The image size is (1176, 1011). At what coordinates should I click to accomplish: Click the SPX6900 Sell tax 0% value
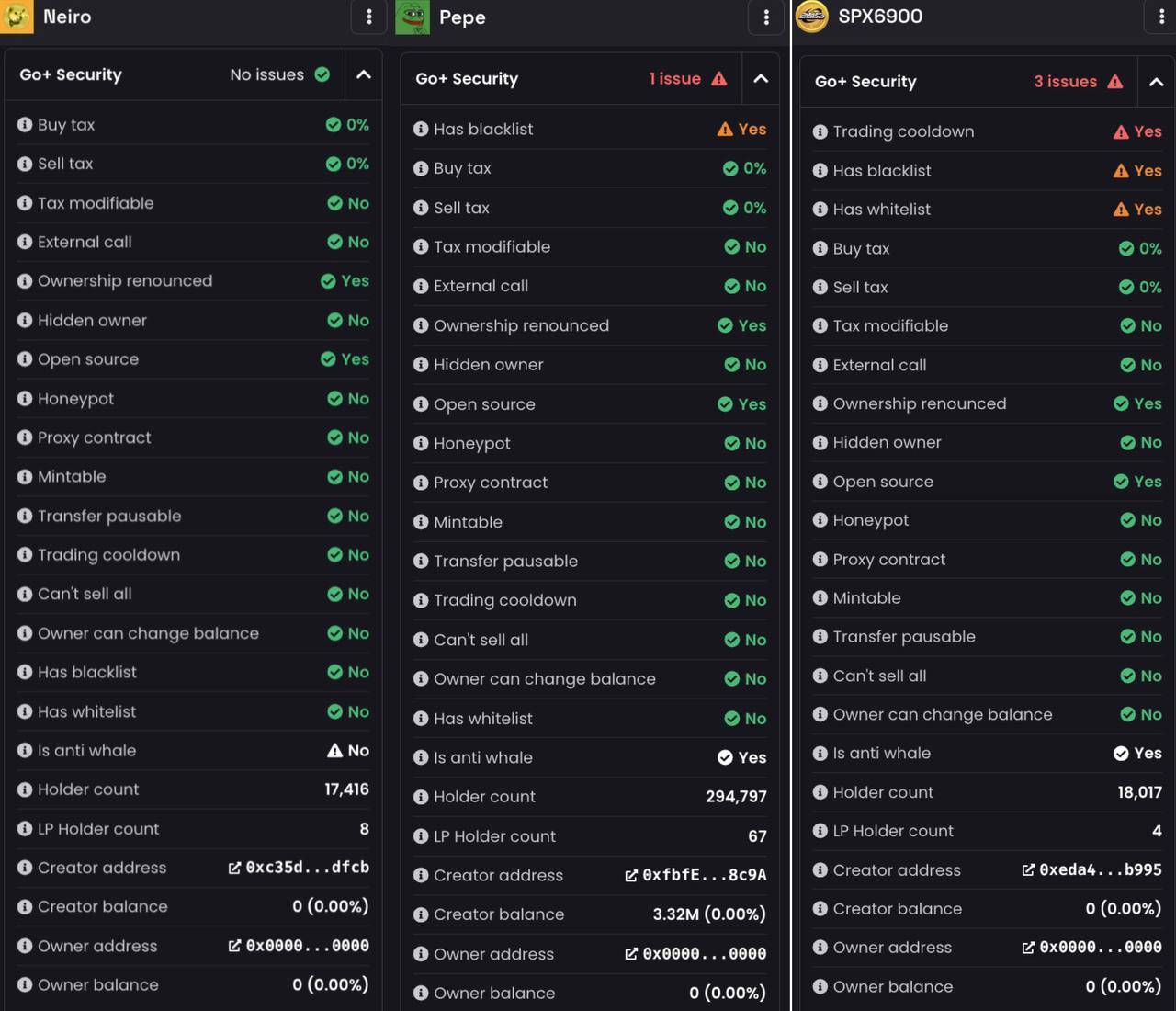(1140, 288)
